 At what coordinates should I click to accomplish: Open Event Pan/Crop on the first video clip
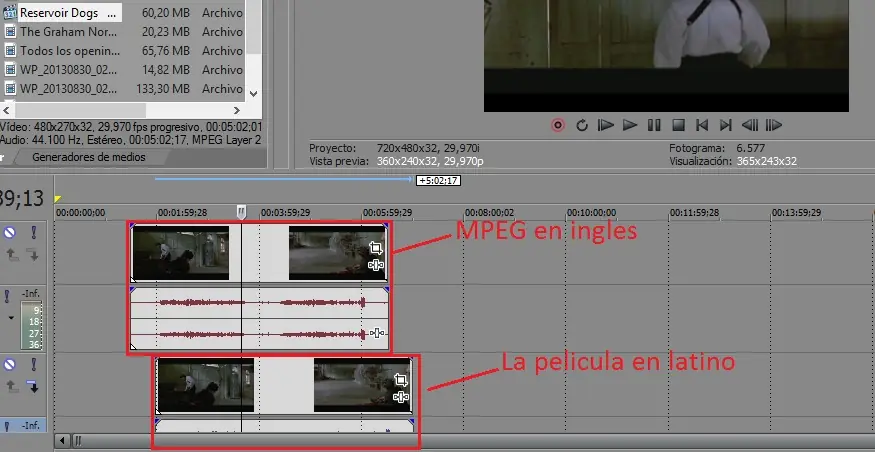point(376,248)
